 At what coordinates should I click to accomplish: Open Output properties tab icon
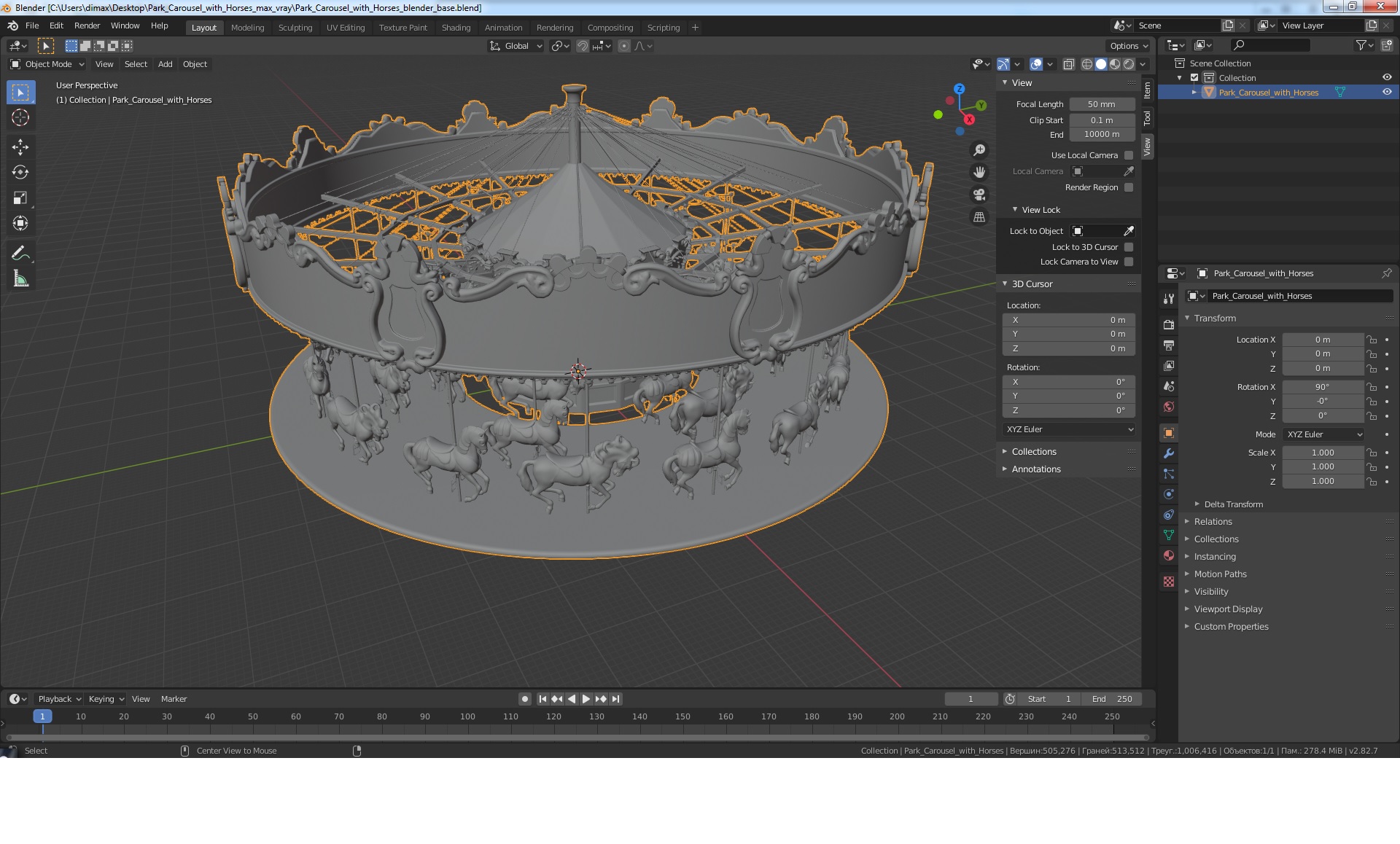click(1169, 345)
